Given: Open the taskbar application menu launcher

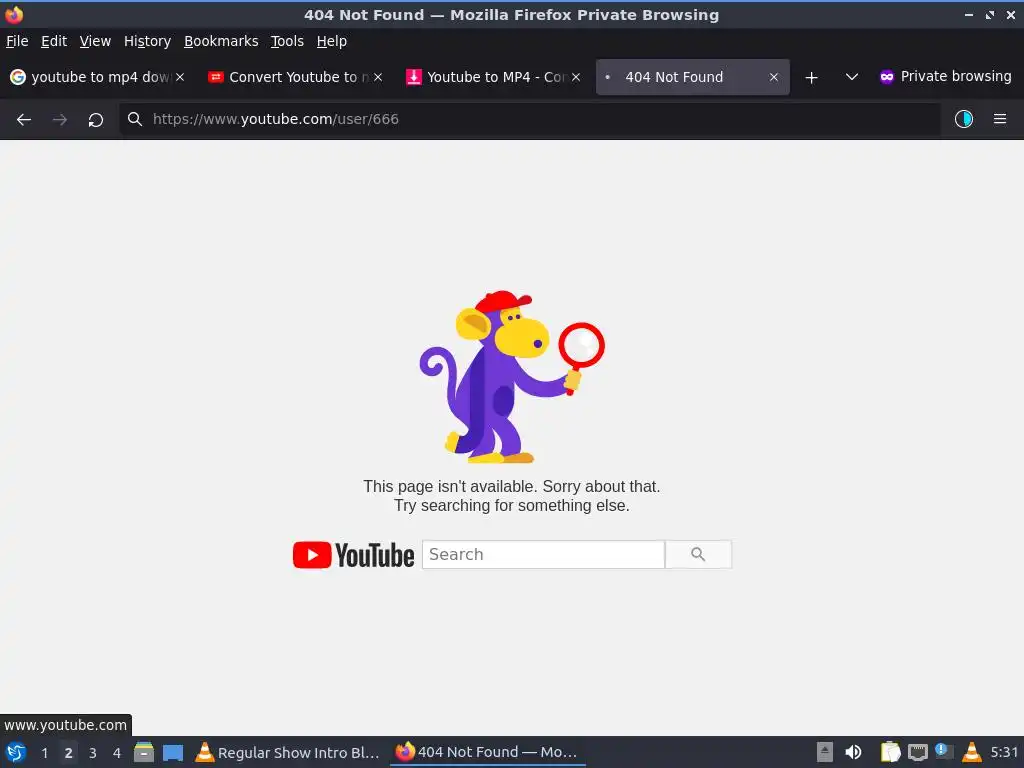Looking at the screenshot, I should point(16,752).
